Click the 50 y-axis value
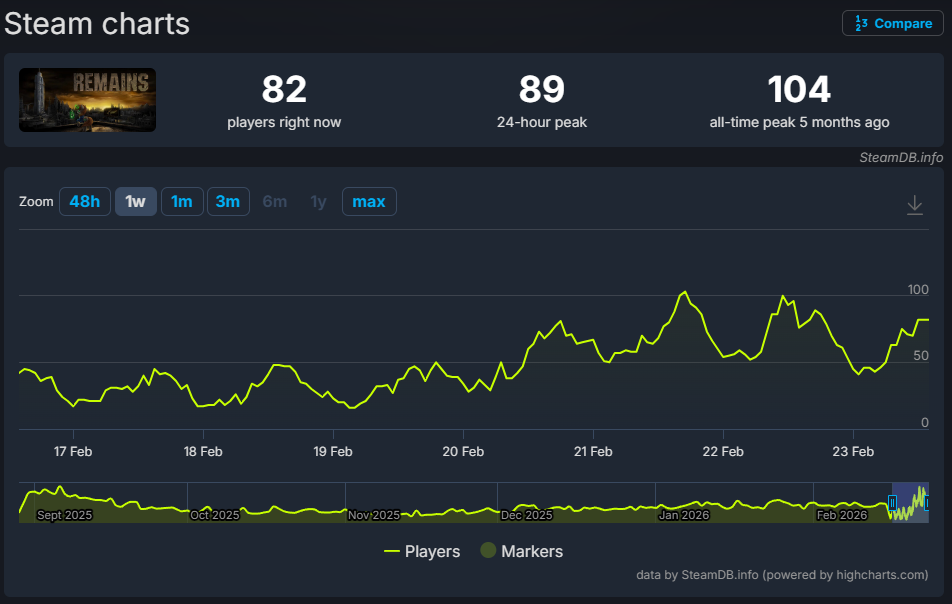The image size is (952, 604). tap(921, 356)
